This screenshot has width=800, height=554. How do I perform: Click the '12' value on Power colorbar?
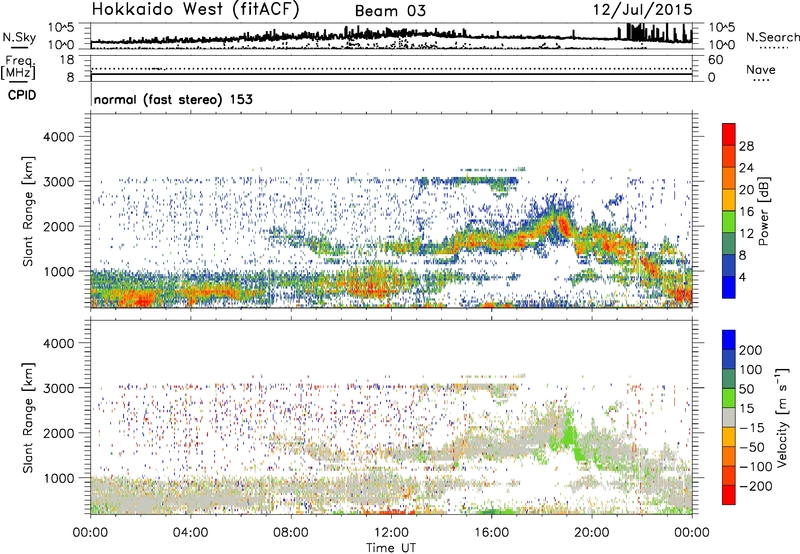[x=746, y=234]
